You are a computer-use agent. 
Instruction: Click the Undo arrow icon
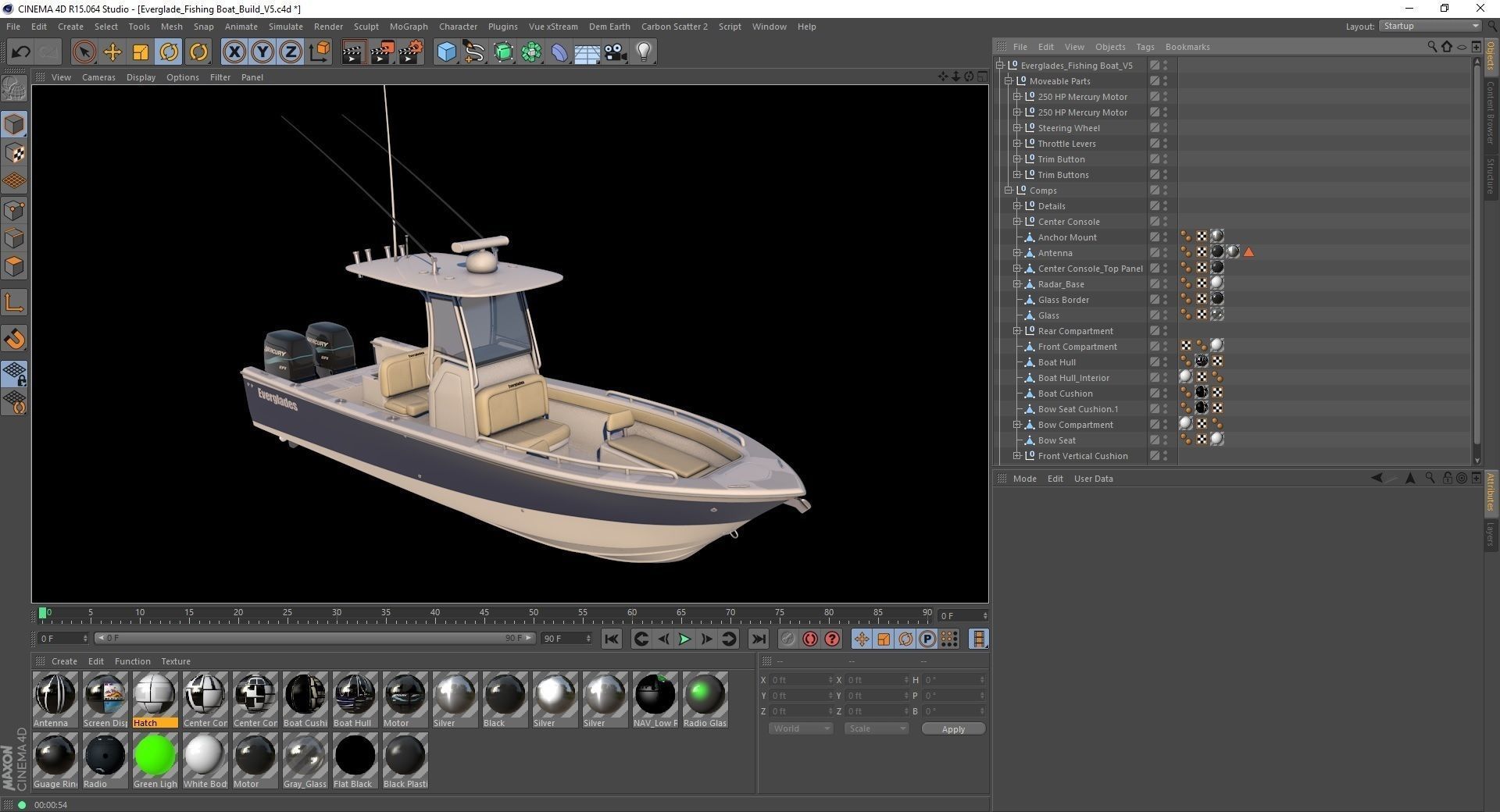(21, 52)
